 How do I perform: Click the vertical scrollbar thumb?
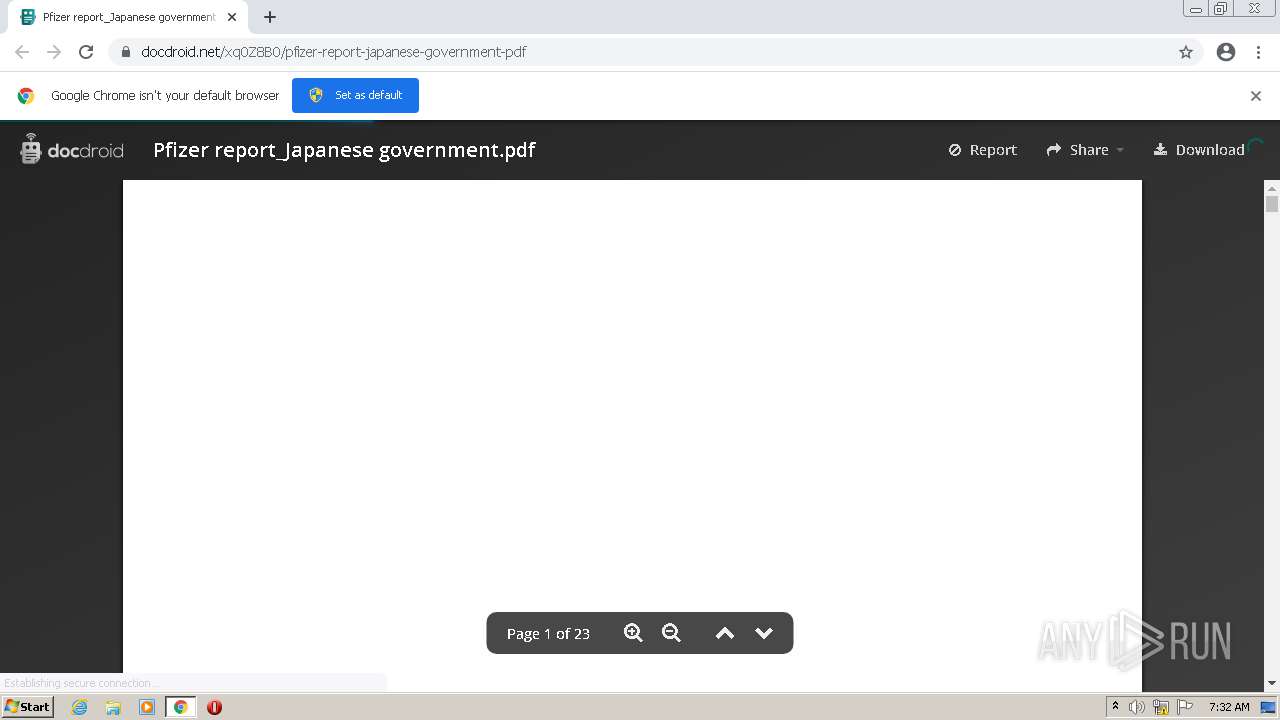click(x=1272, y=204)
